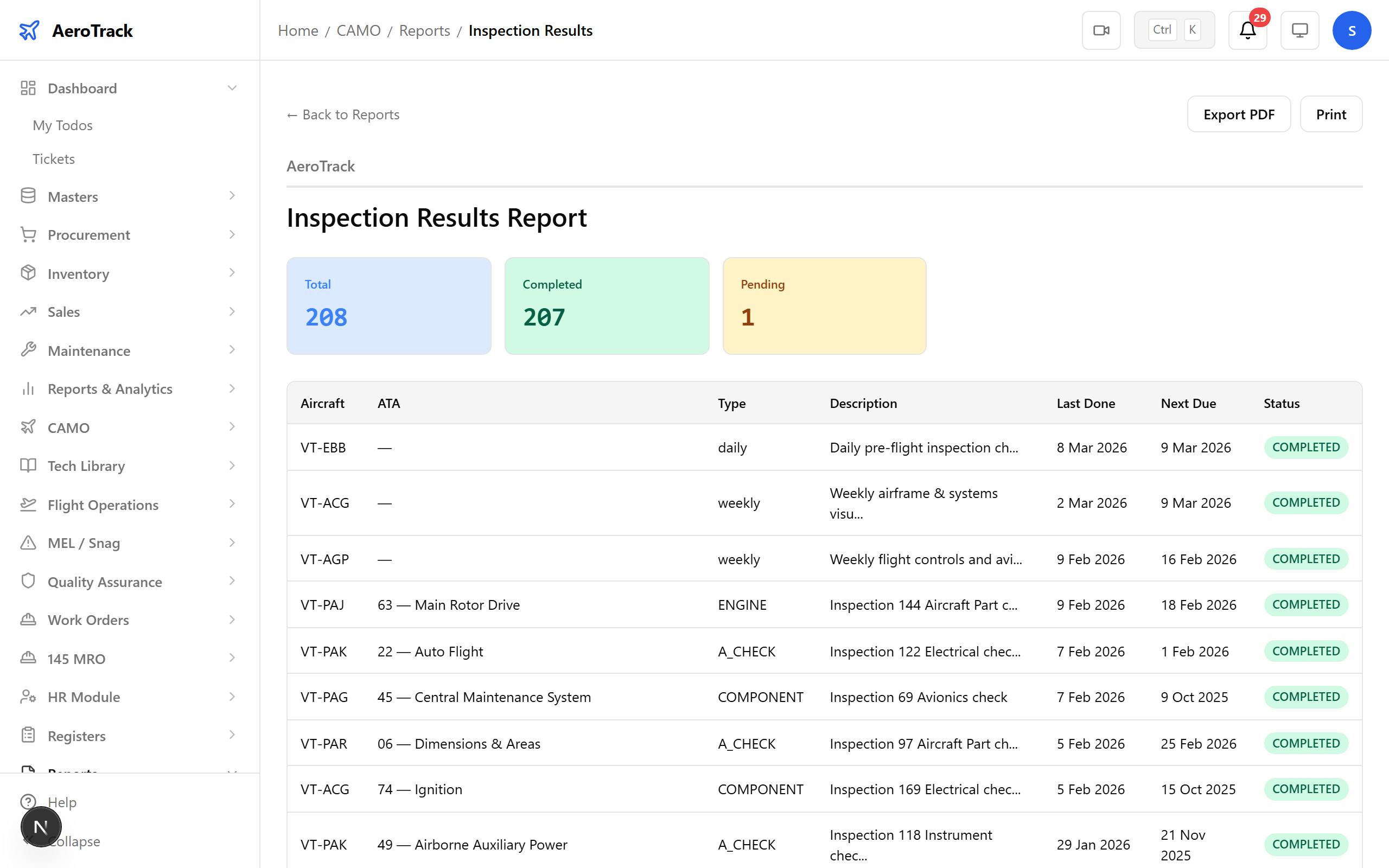
Task: Click the MEL / Snag warning icon
Action: point(28,542)
